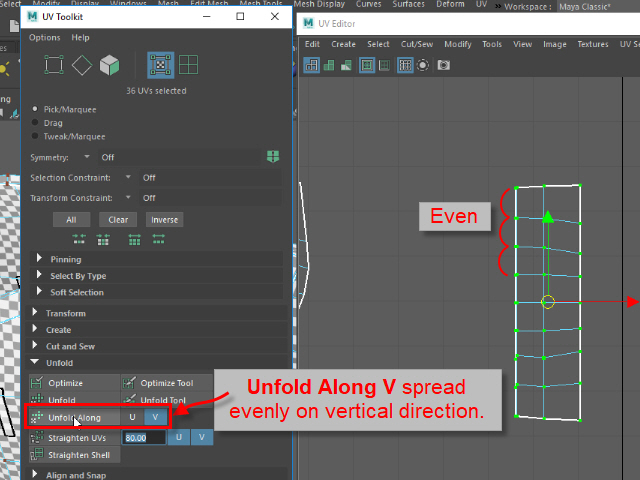This screenshot has height=480, width=640.
Task: Click the Symmetry pick icon beside Off
Action: (272, 157)
